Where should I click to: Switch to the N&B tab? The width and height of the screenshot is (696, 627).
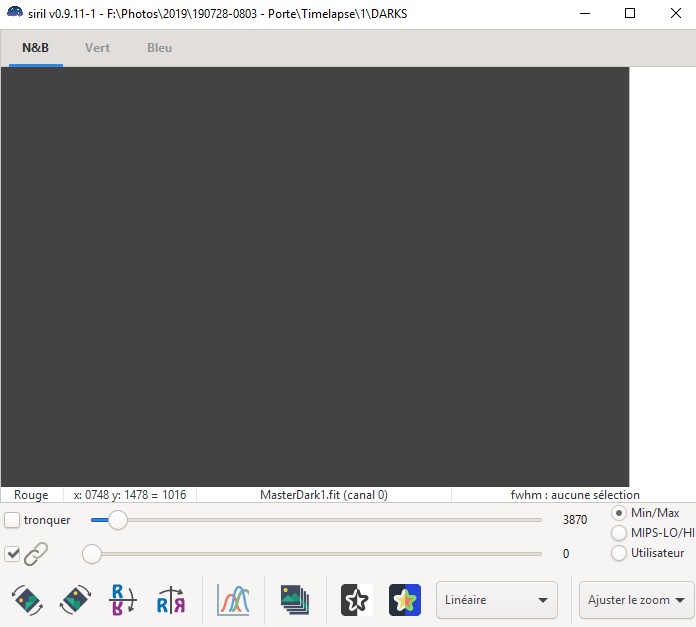click(x=36, y=48)
